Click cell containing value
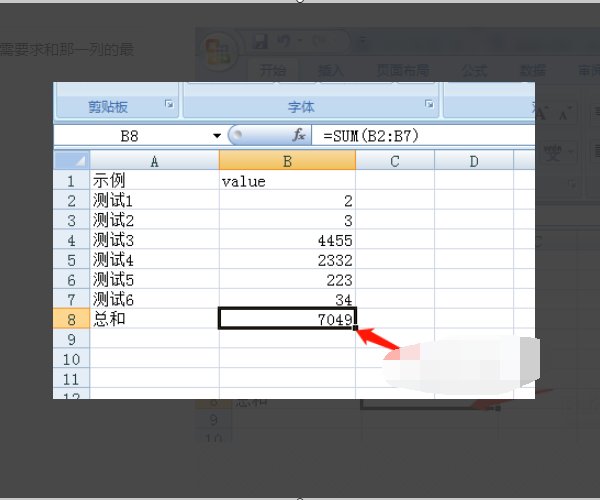The image size is (600, 500). click(287, 181)
